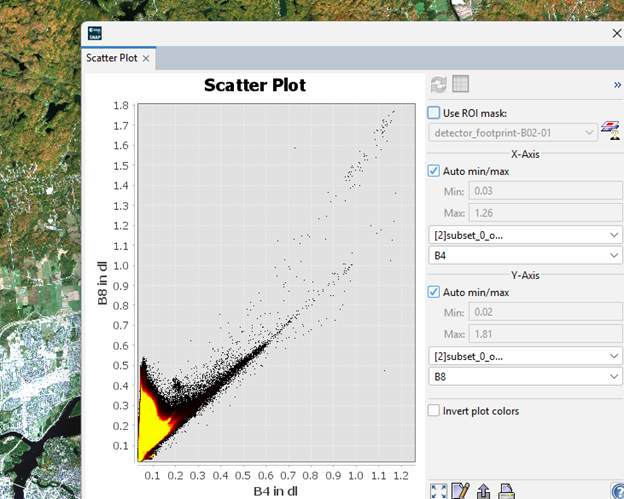
Task: Expand the X-Axis product subset dropdown
Action: tap(523, 234)
